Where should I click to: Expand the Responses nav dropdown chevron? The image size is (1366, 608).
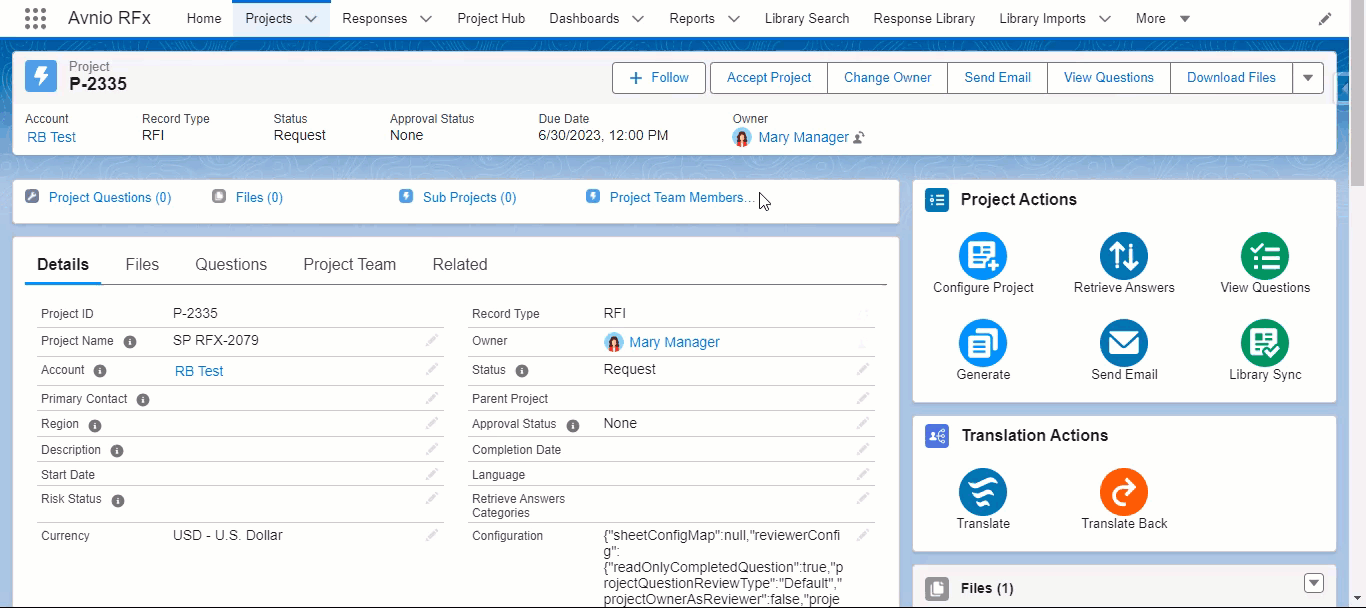pyautogui.click(x=426, y=19)
